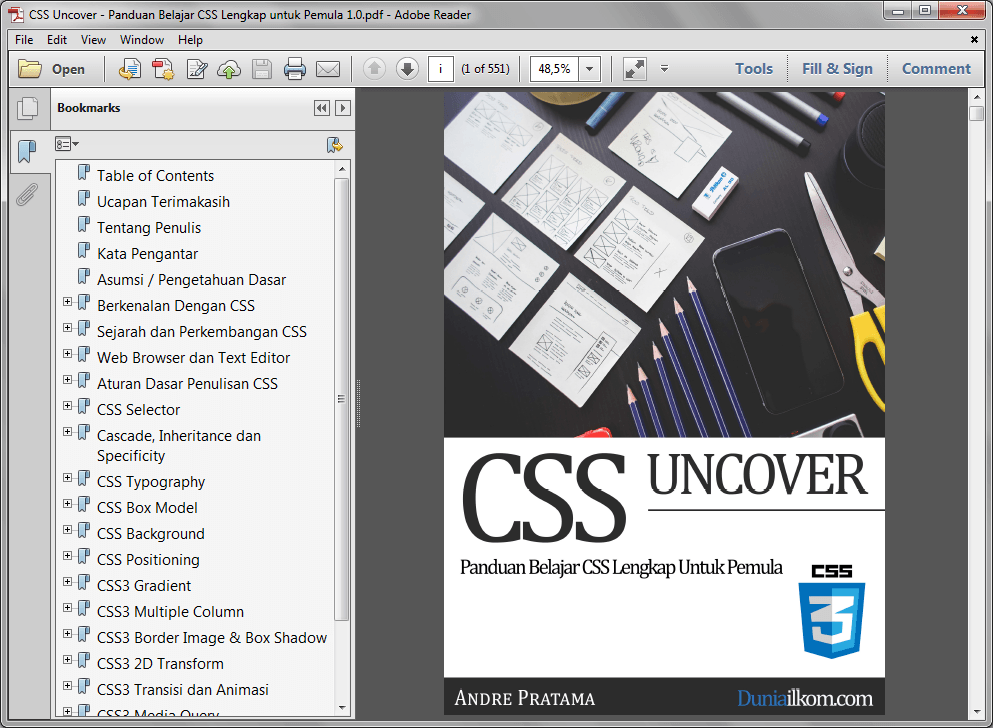The image size is (993, 728).
Task: Expand the CSS Box Model bookmark
Action: 67,503
